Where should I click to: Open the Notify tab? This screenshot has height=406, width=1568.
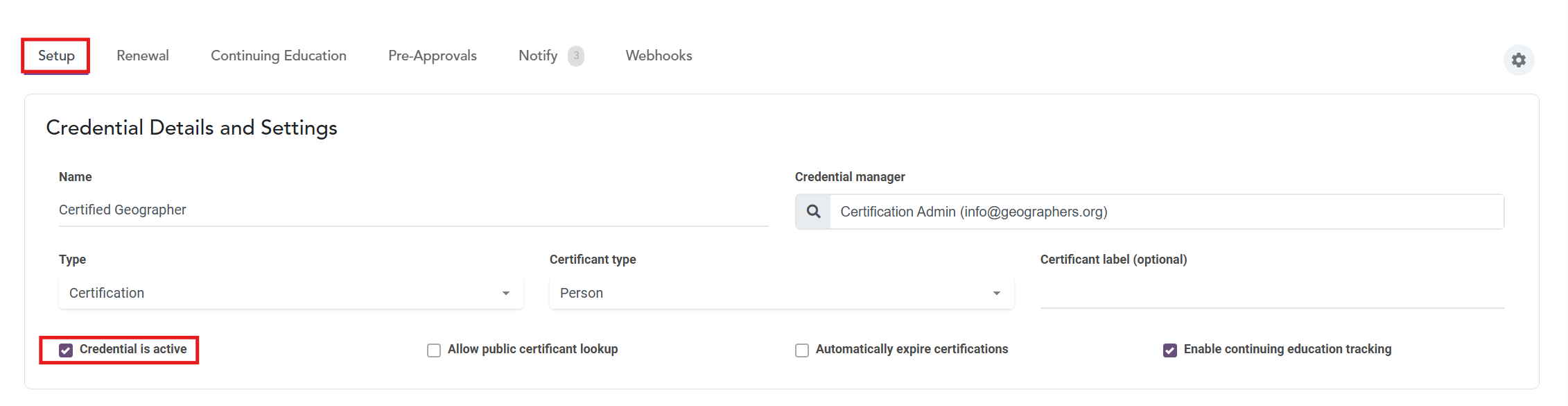coord(537,56)
